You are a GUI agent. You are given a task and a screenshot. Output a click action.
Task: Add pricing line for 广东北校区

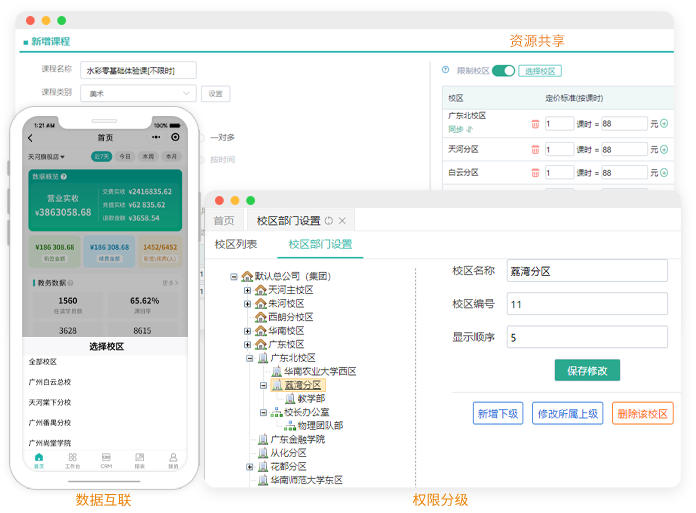coord(664,124)
